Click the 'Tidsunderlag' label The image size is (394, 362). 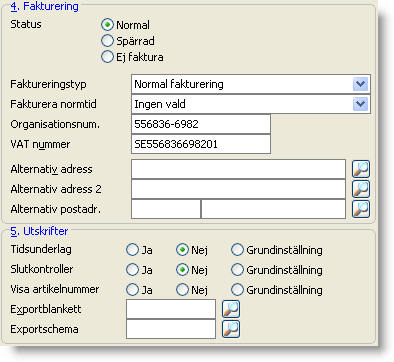41,249
